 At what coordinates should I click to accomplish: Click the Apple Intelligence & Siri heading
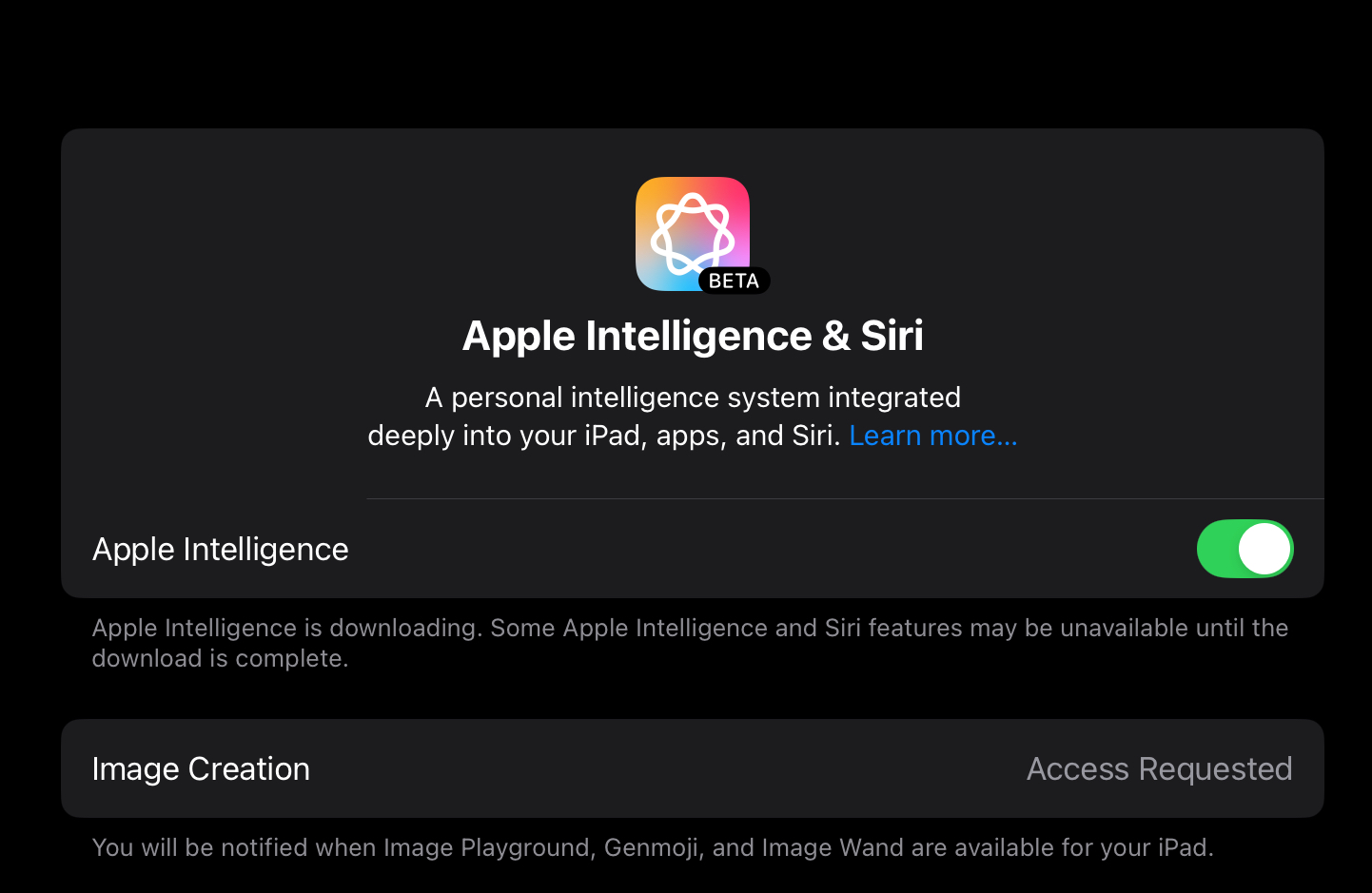pos(693,336)
